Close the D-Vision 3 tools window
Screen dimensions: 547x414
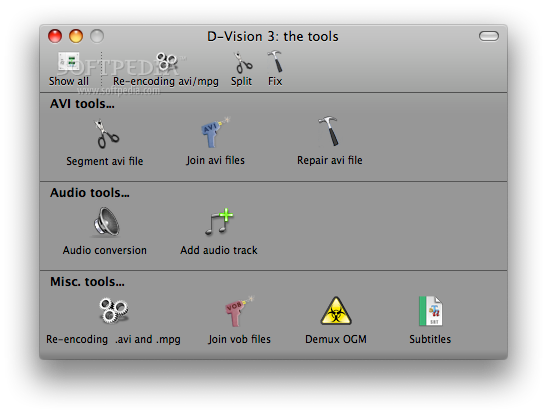click(55, 36)
